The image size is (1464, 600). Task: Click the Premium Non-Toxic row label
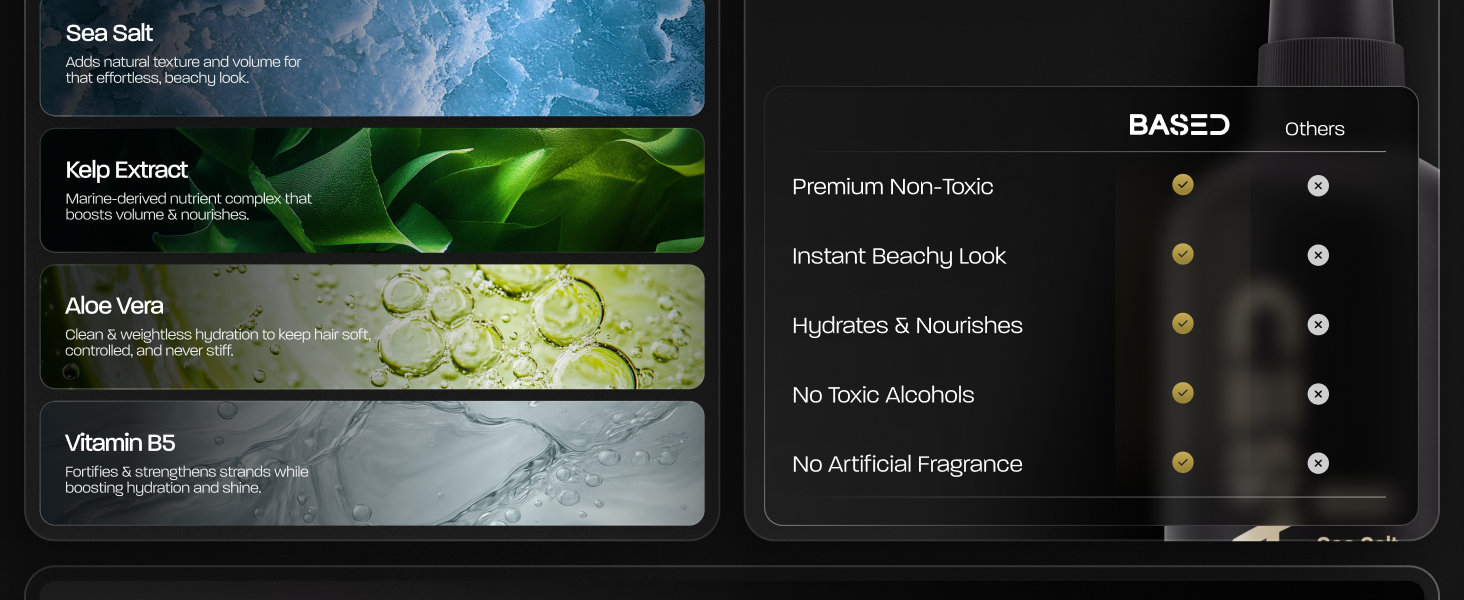pyautogui.click(x=892, y=187)
